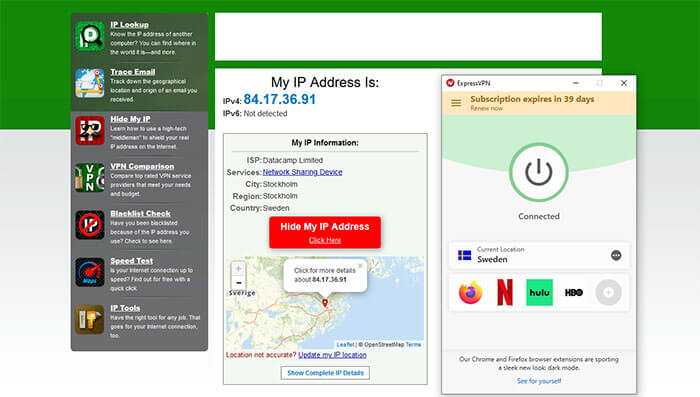Select the Current Location Sweden field
700x397 pixels.
[539, 255]
